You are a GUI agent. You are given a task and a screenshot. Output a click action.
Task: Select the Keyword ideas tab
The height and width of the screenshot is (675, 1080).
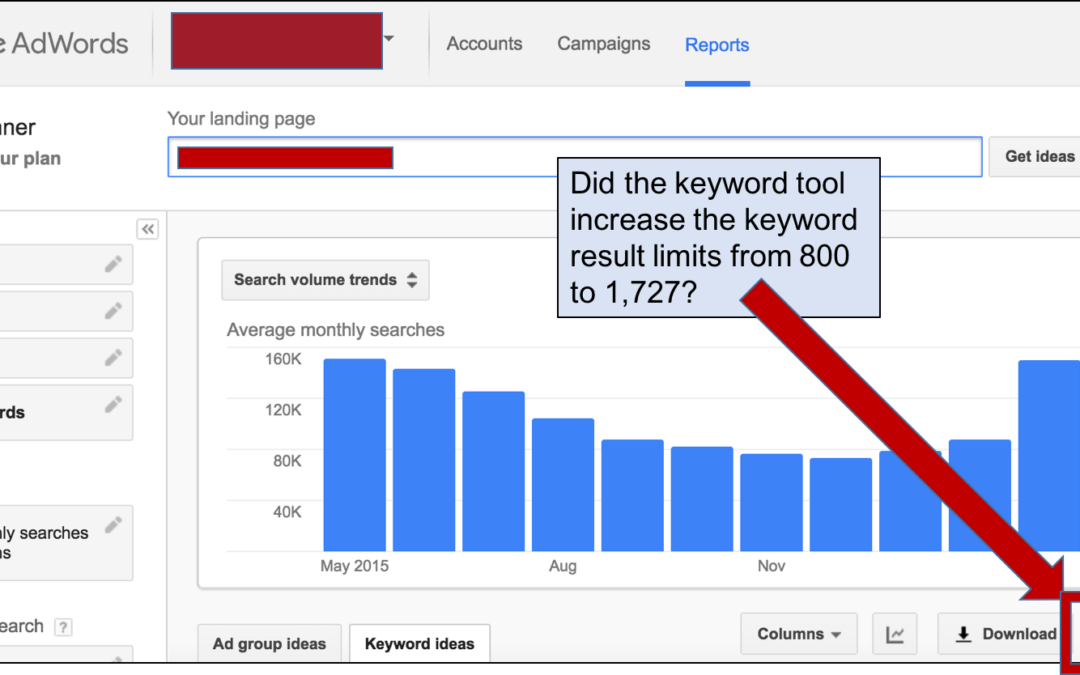coord(419,644)
